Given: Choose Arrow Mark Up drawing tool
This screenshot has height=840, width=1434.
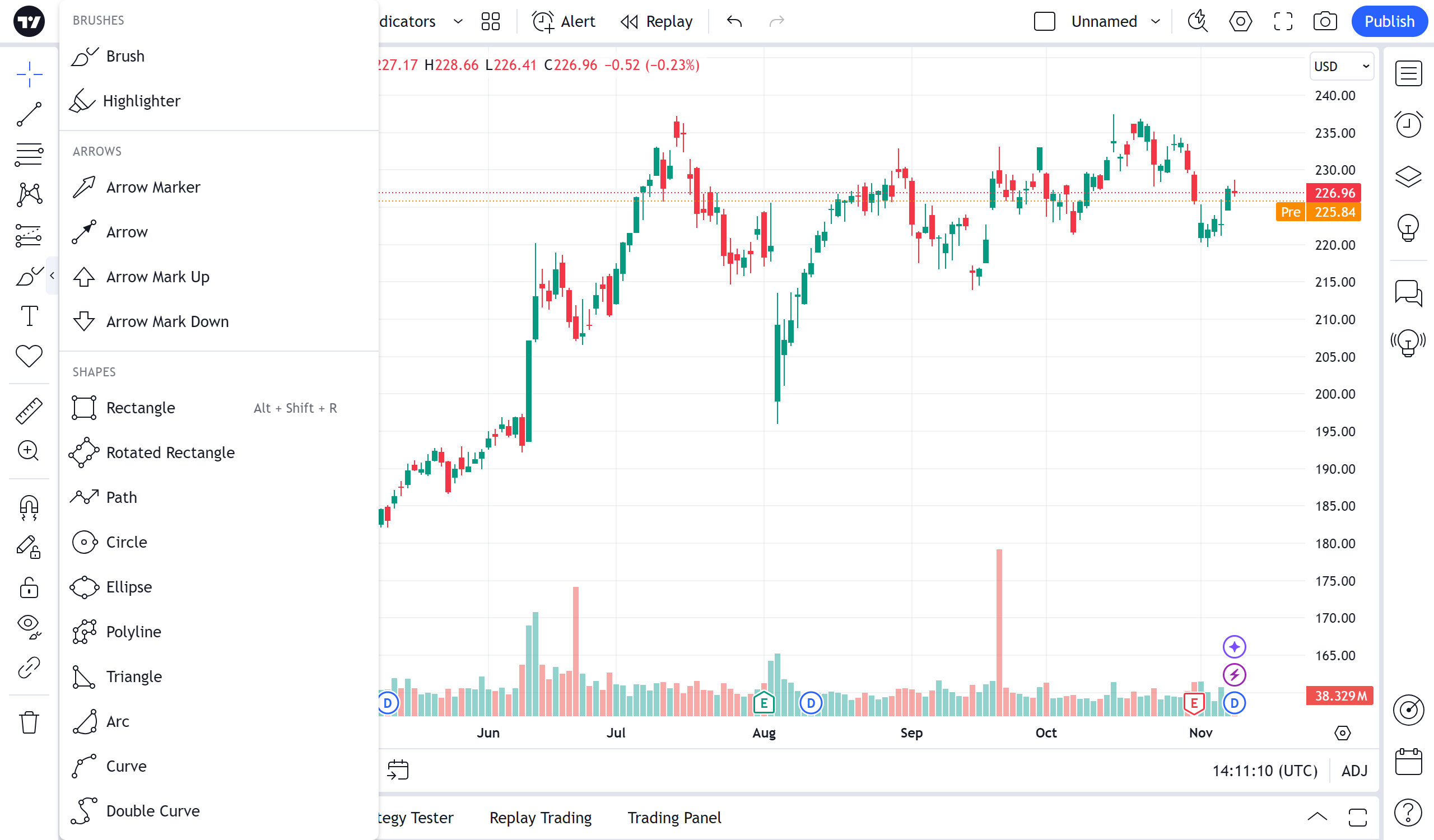Looking at the screenshot, I should [x=157, y=277].
